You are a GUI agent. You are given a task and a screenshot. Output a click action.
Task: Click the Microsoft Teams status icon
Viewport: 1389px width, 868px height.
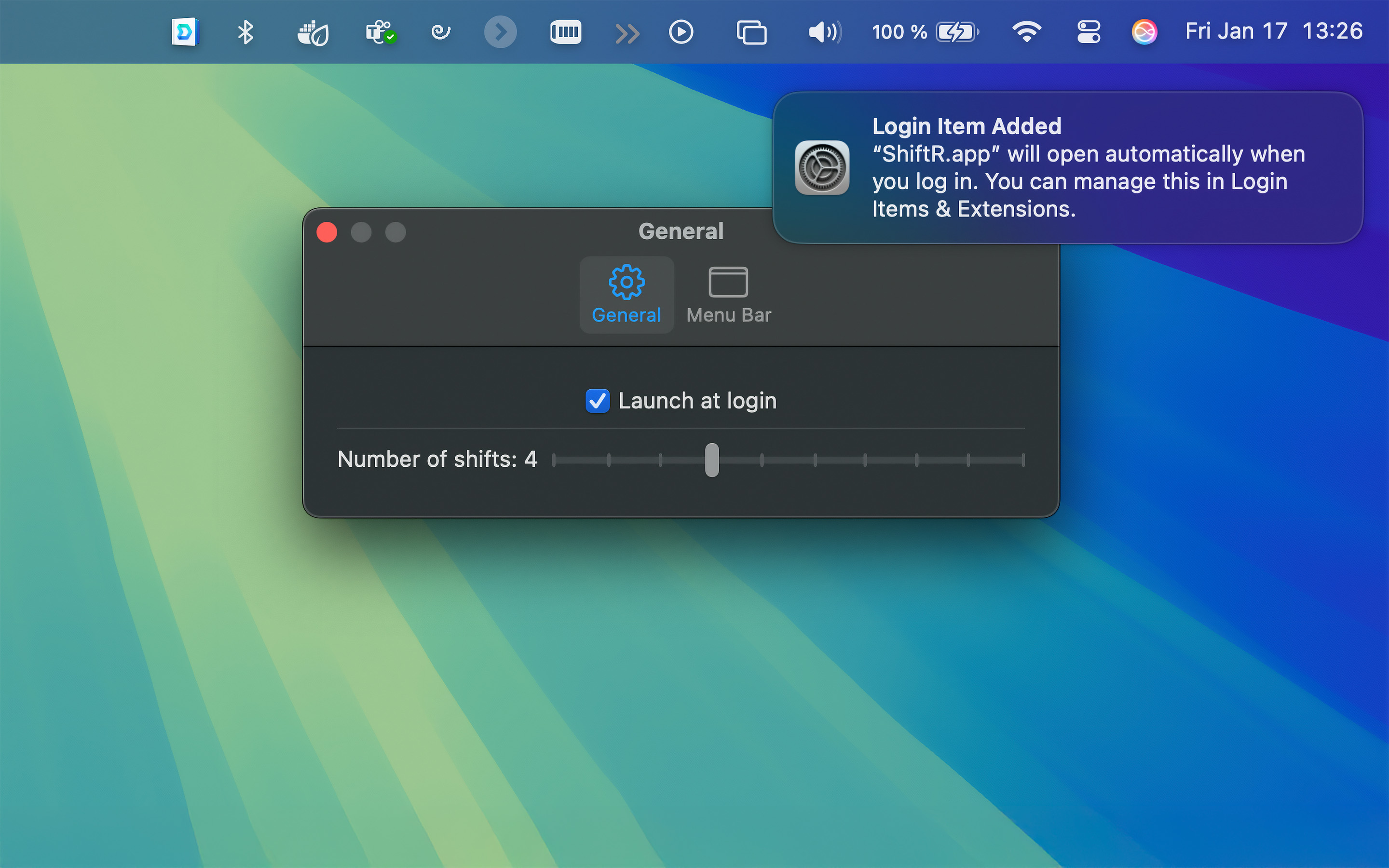(x=380, y=32)
